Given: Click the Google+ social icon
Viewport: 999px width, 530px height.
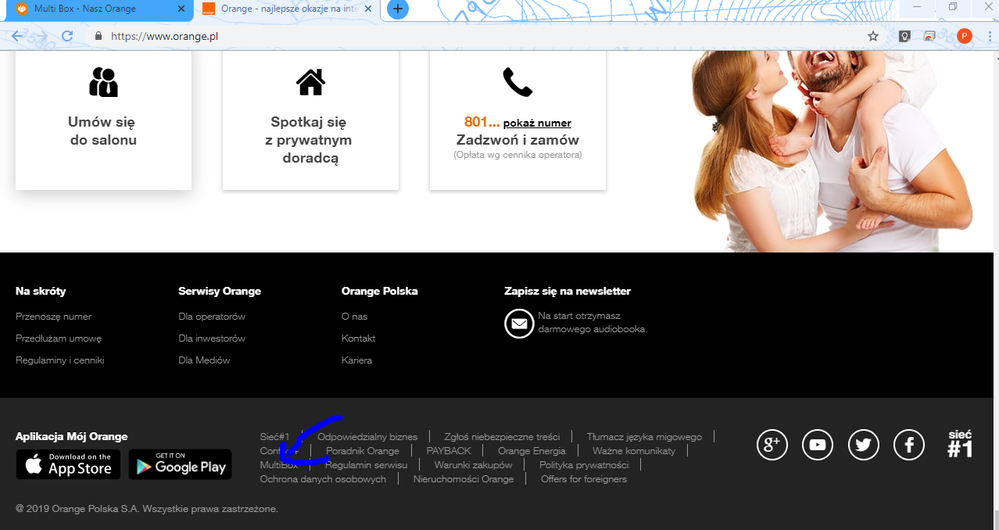Looking at the screenshot, I should coord(771,445).
